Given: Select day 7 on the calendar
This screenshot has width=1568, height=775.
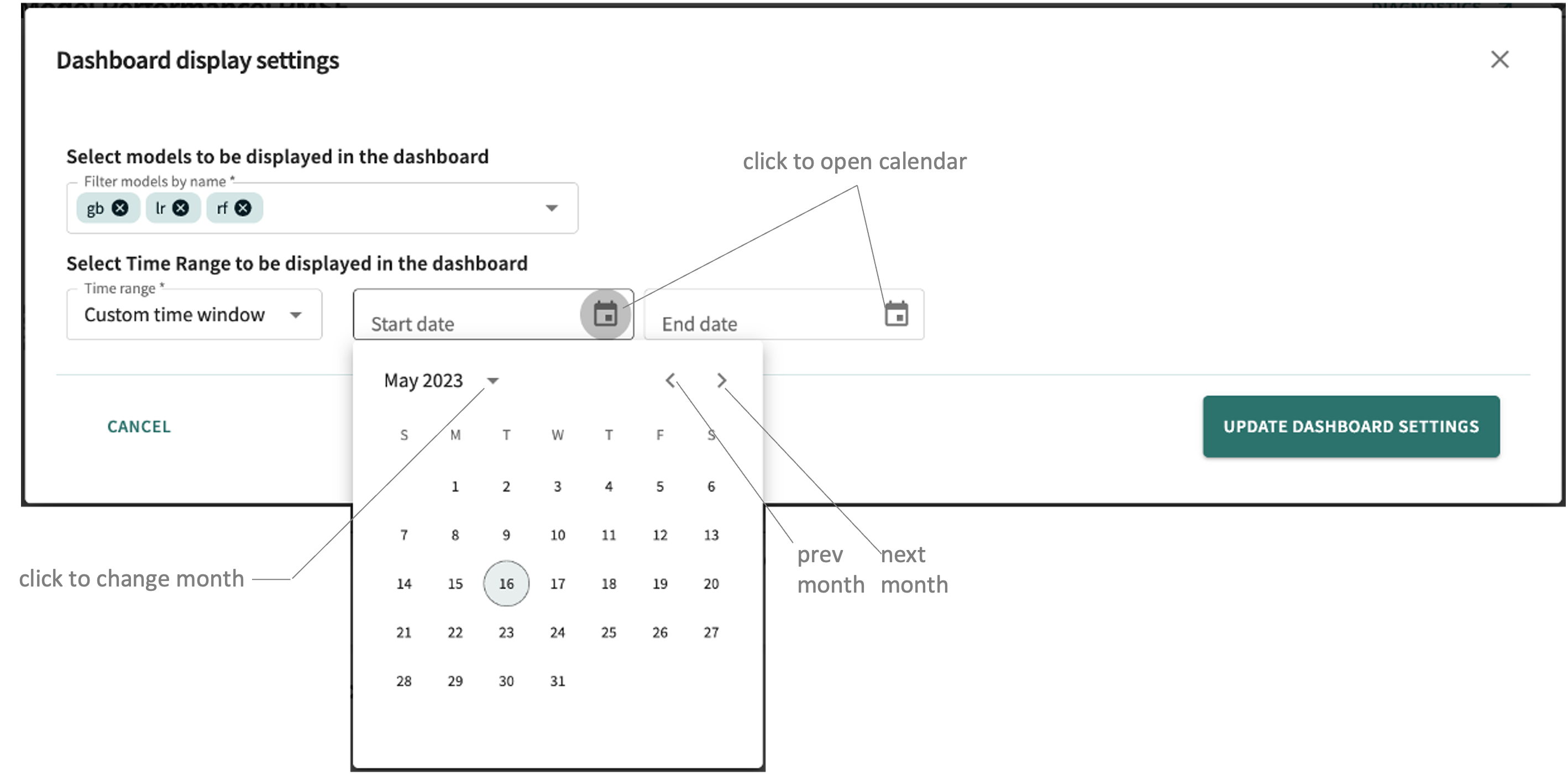Looking at the screenshot, I should tap(403, 534).
